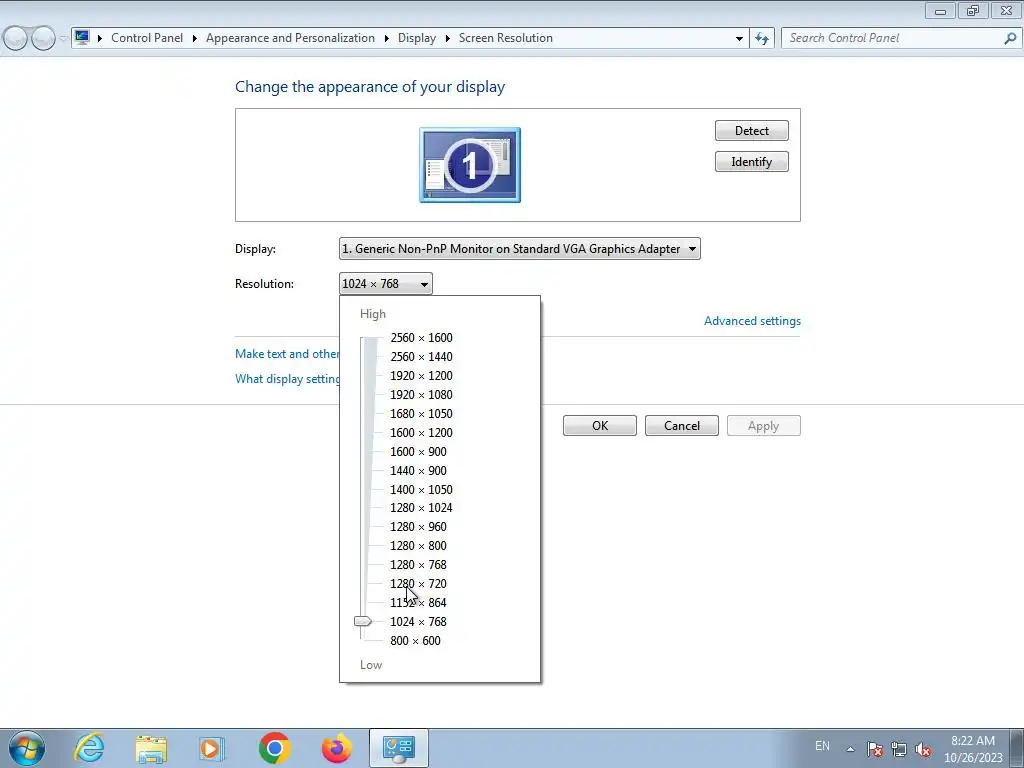Select 1680 × 1050 resolution
The width and height of the screenshot is (1024, 768).
421,413
